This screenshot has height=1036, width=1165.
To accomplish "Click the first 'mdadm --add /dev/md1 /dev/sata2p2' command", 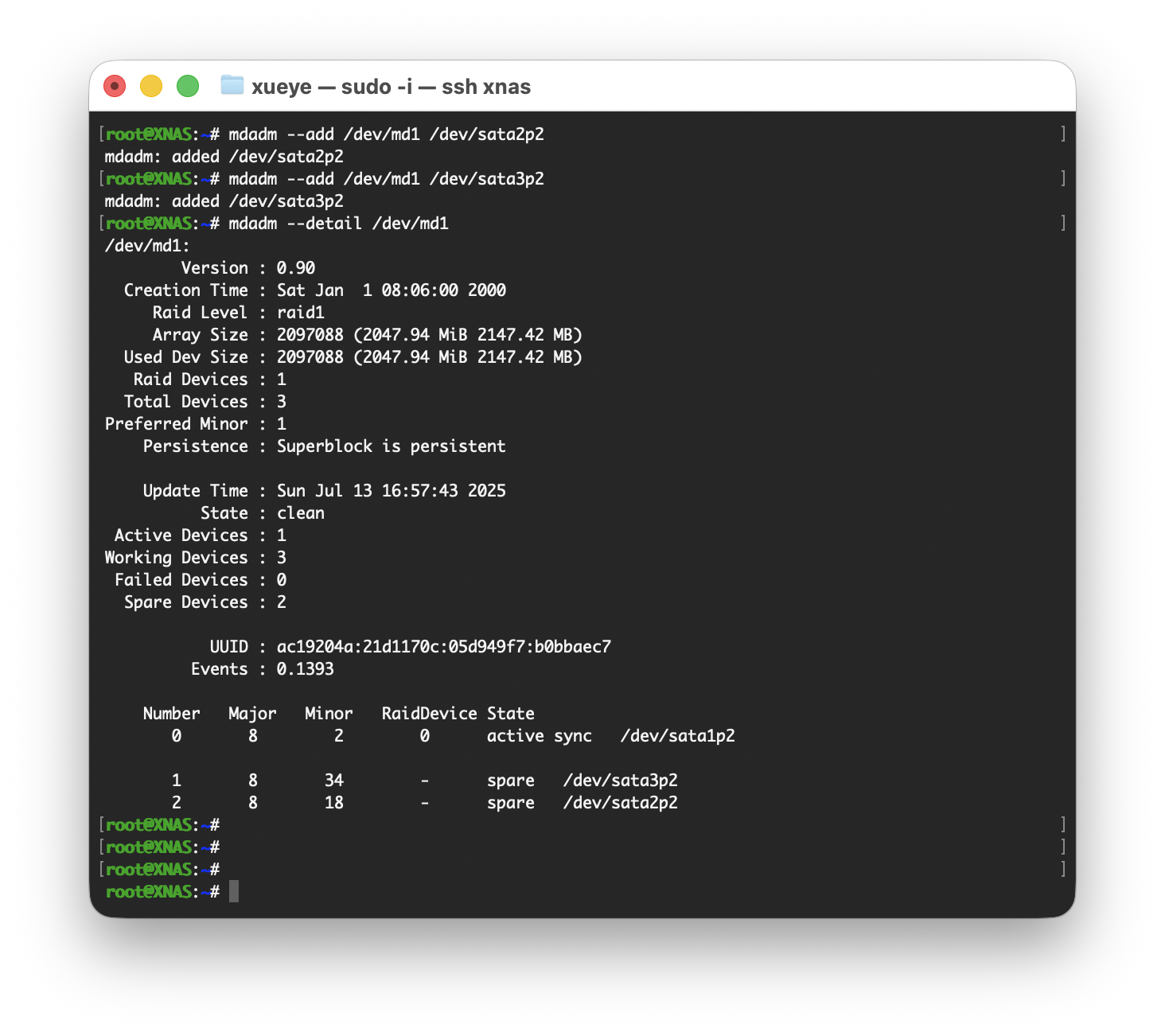I will [386, 134].
